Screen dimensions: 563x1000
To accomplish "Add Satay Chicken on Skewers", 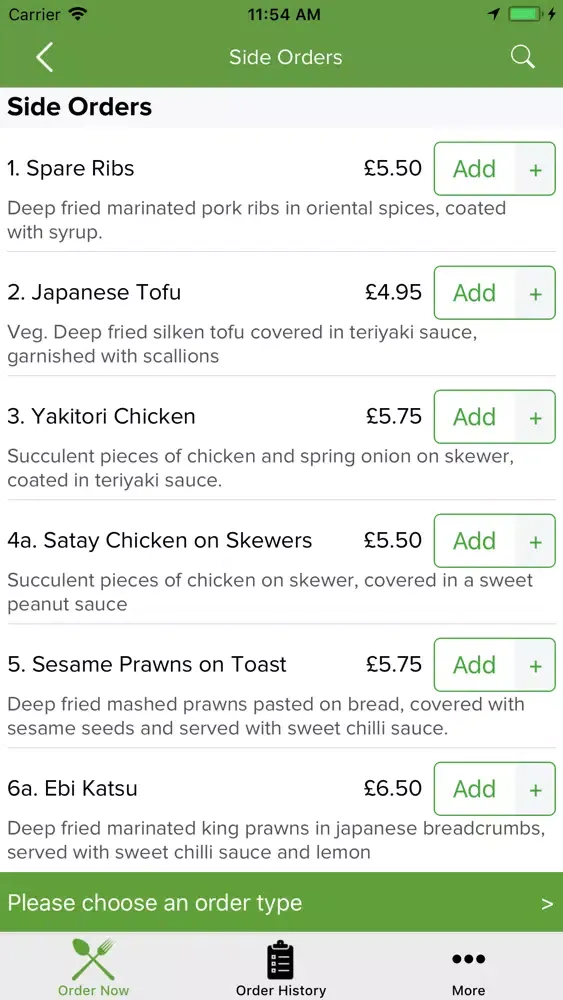I will click(474, 541).
